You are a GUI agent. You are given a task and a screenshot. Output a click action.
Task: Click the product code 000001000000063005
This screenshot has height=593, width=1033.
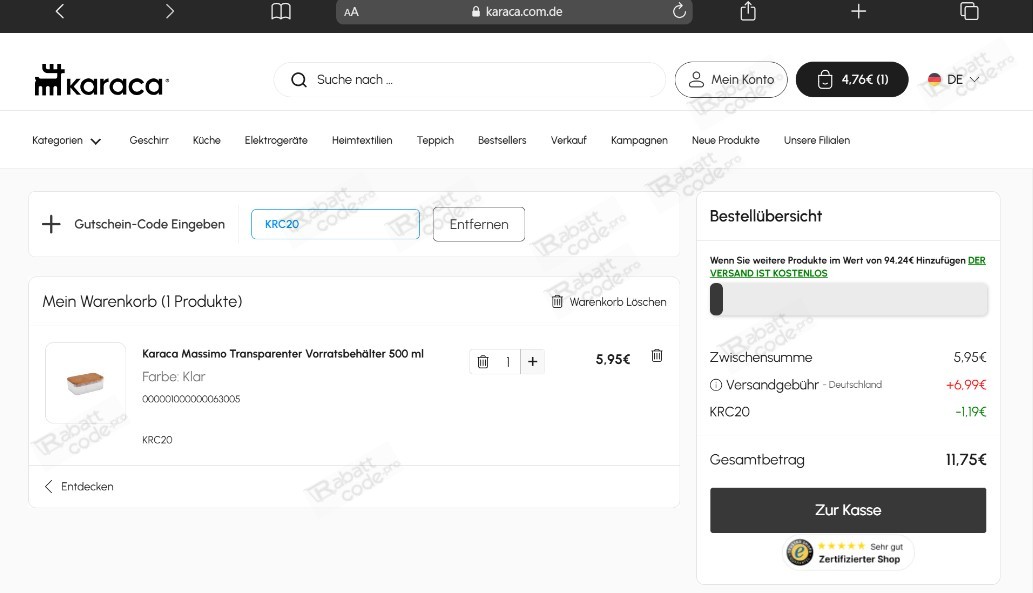(191, 399)
